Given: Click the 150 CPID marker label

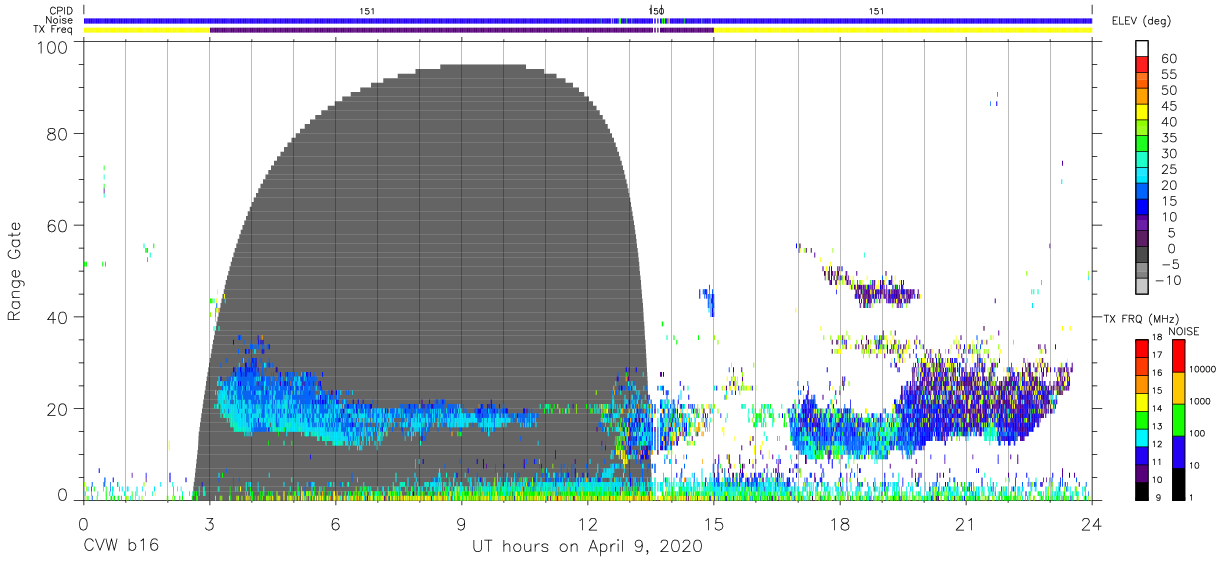Looking at the screenshot, I should [x=656, y=11].
